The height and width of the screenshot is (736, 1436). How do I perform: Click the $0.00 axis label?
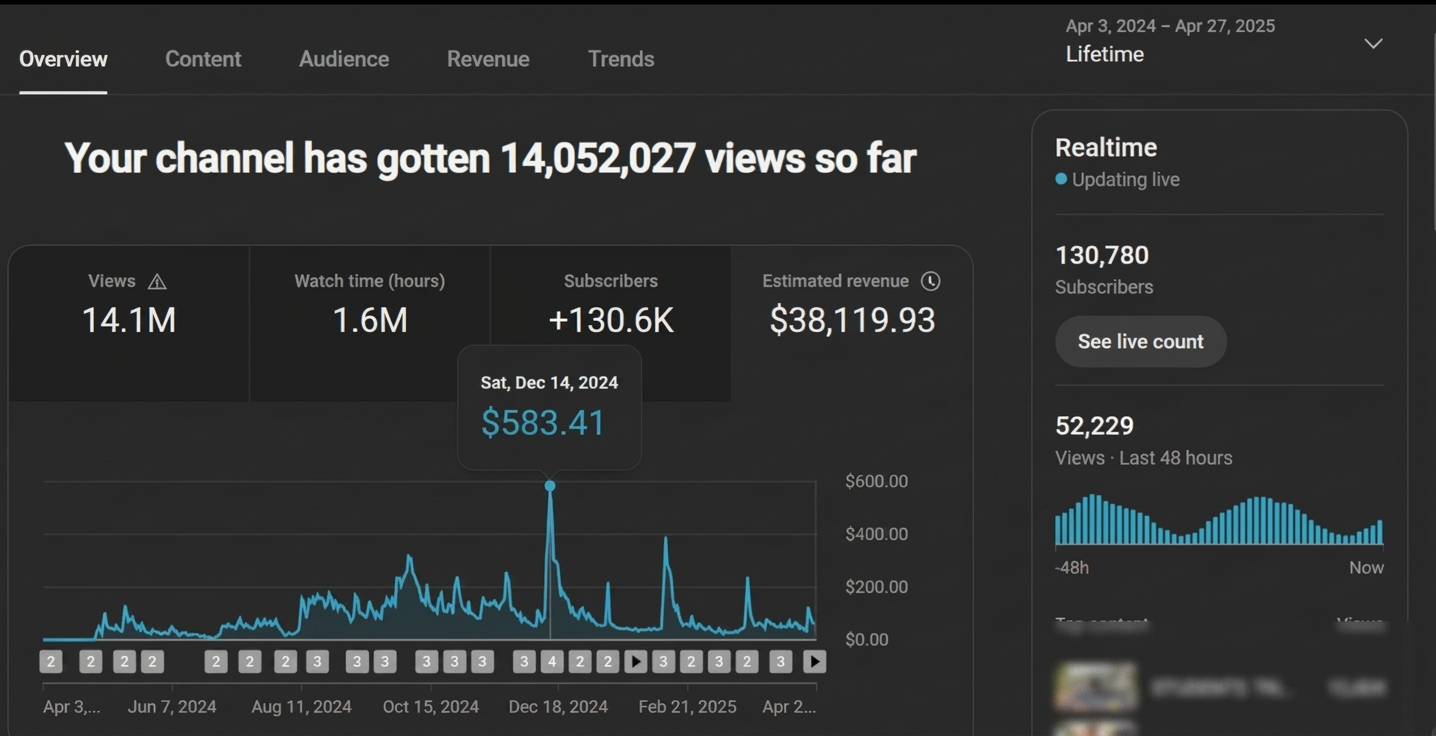[x=866, y=639]
